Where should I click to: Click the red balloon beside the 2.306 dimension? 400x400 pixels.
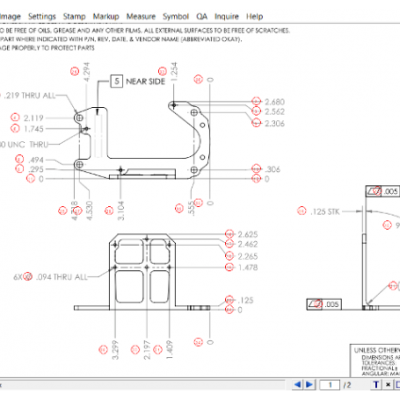[256, 123]
